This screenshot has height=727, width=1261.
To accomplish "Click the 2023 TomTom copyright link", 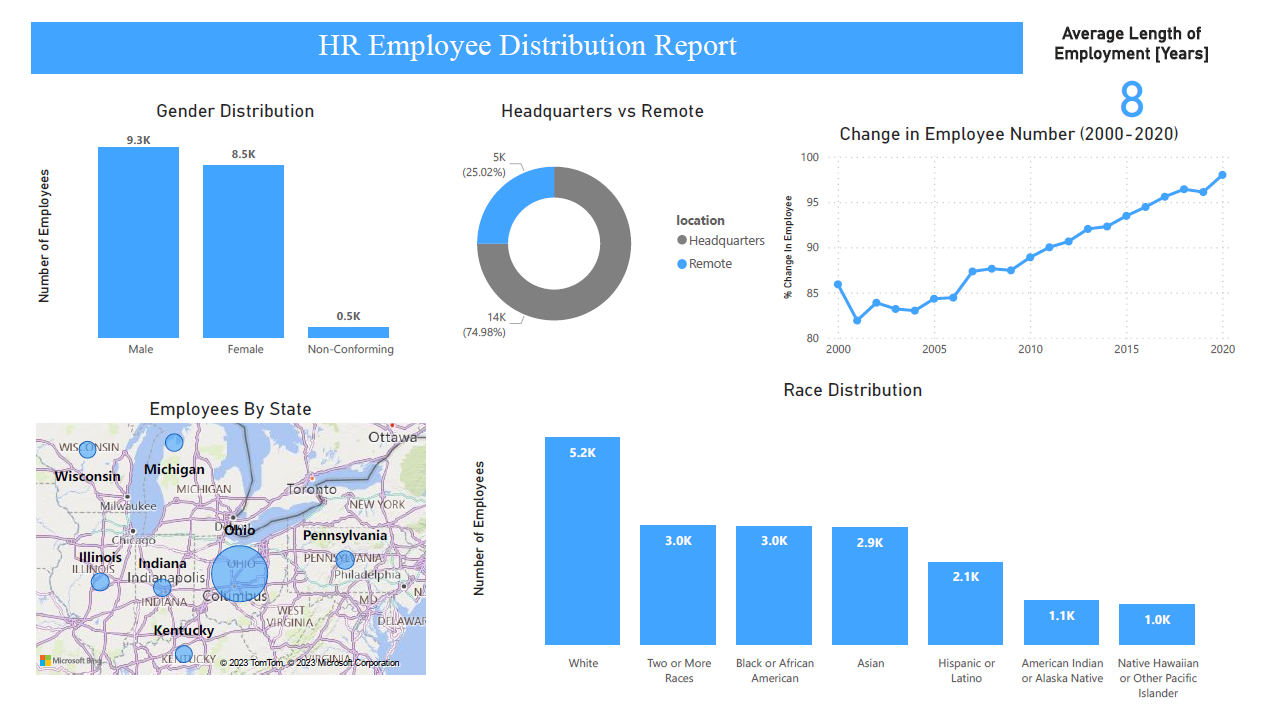I will click(252, 663).
